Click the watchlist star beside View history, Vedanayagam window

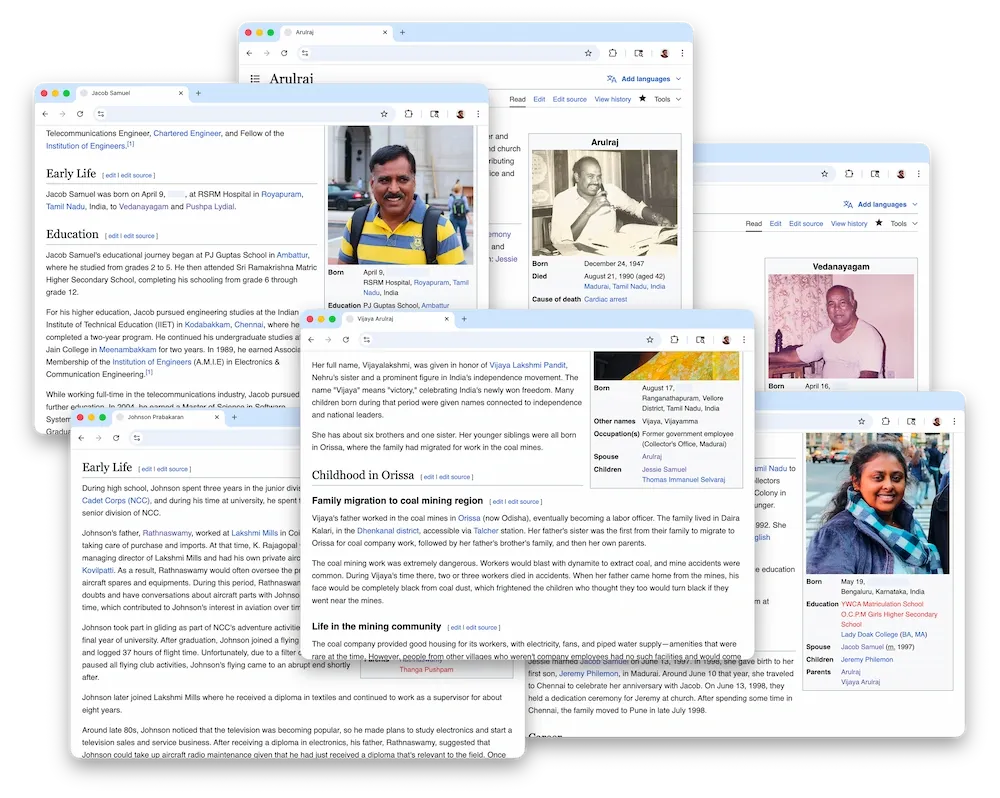coord(879,223)
